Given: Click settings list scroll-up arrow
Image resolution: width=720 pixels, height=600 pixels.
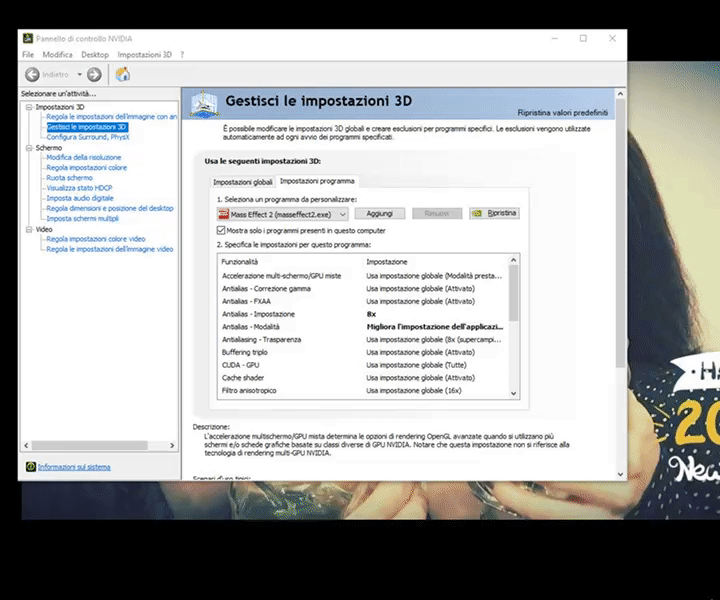Looking at the screenshot, I should coord(513,260).
